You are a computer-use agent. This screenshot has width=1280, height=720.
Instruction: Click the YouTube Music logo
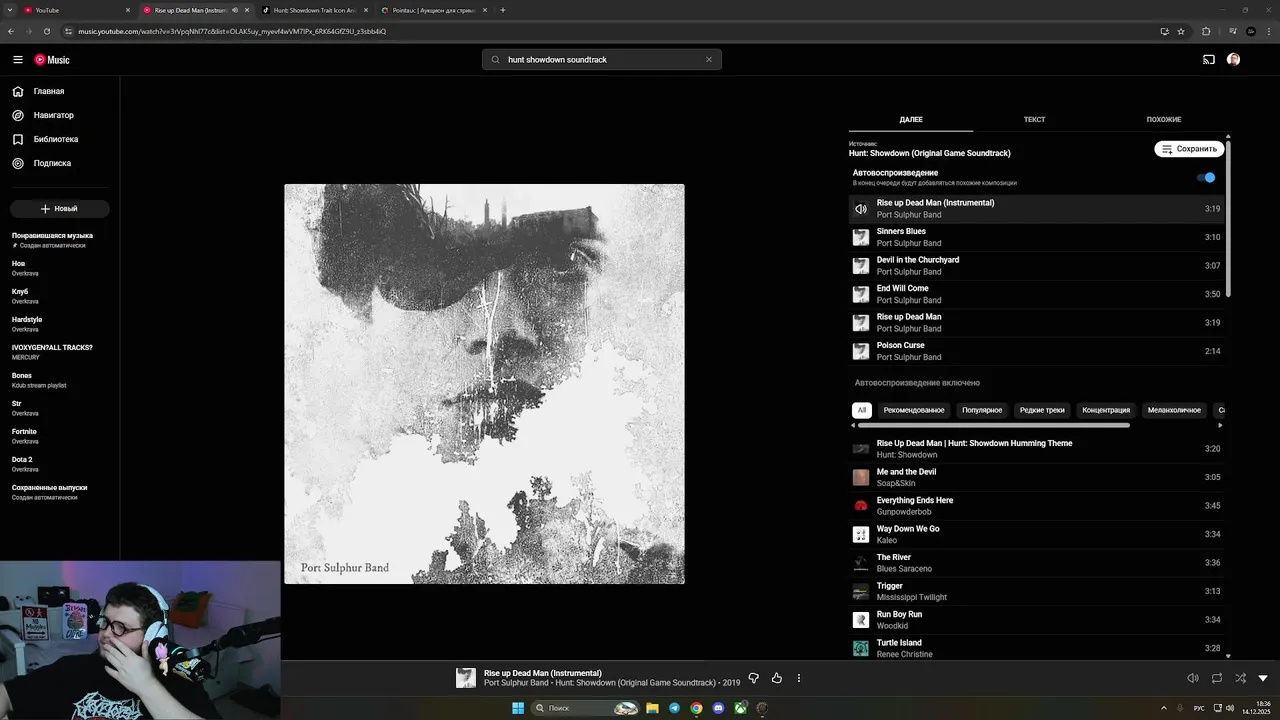point(52,60)
